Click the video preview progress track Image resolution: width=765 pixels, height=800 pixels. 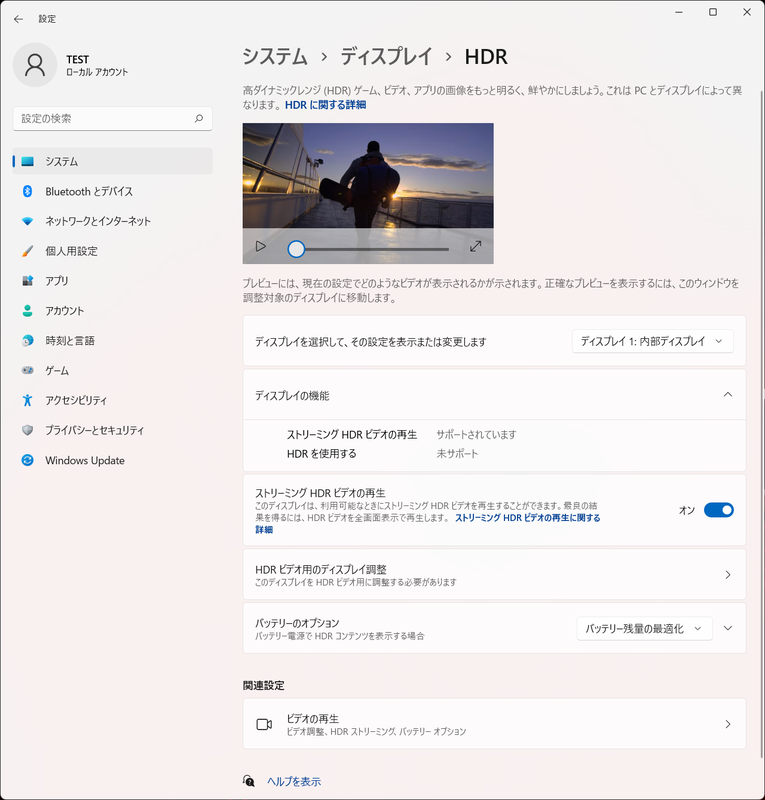coord(377,249)
